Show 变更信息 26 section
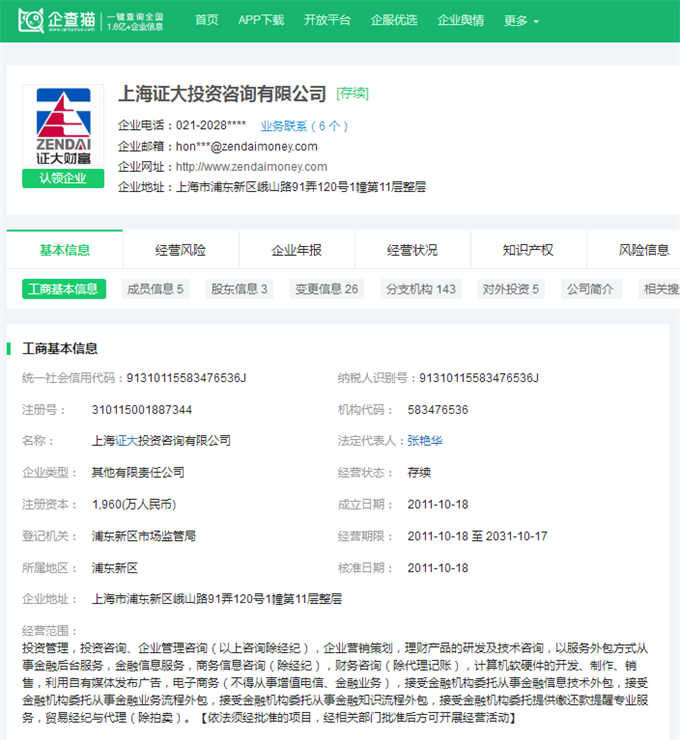The image size is (680, 740). 327,289
